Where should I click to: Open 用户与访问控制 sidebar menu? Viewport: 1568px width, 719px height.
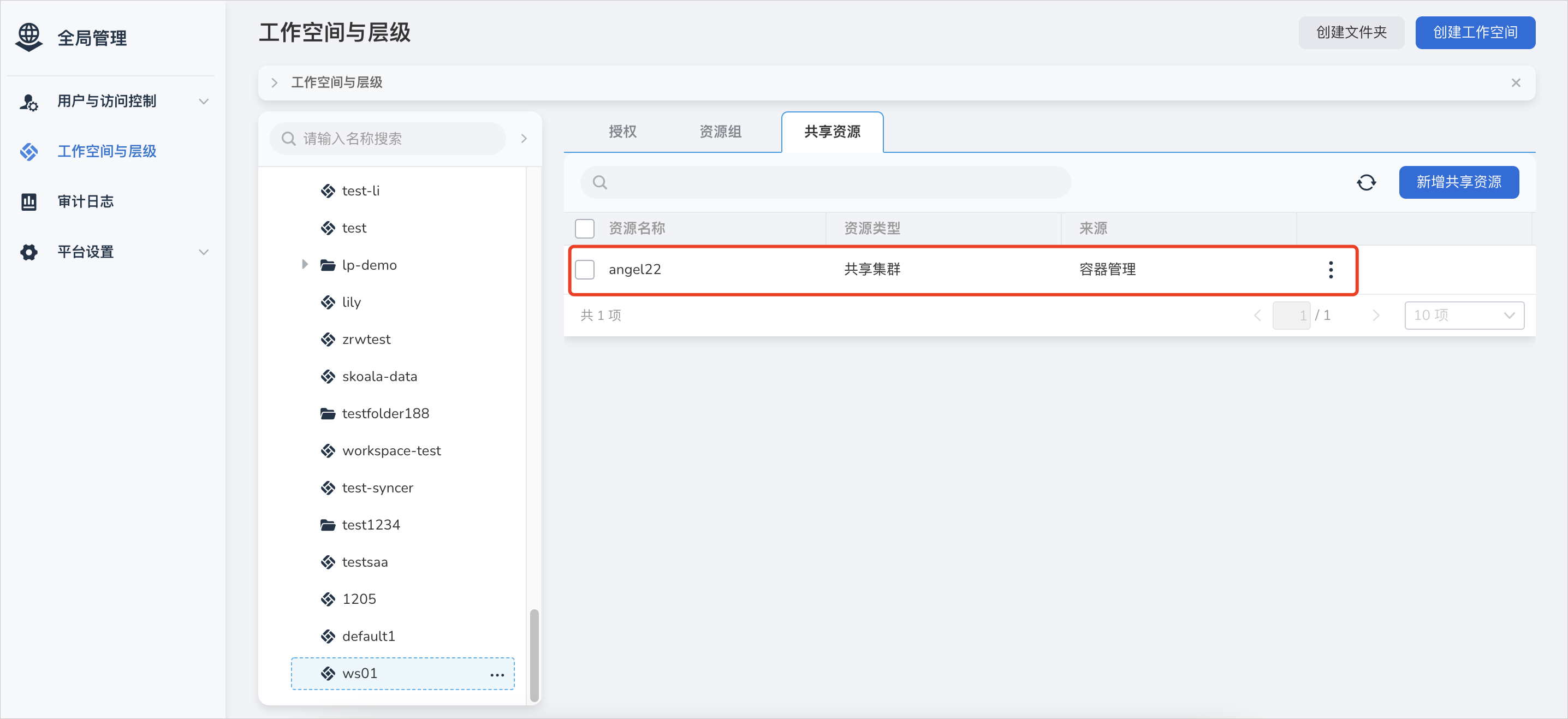[106, 102]
